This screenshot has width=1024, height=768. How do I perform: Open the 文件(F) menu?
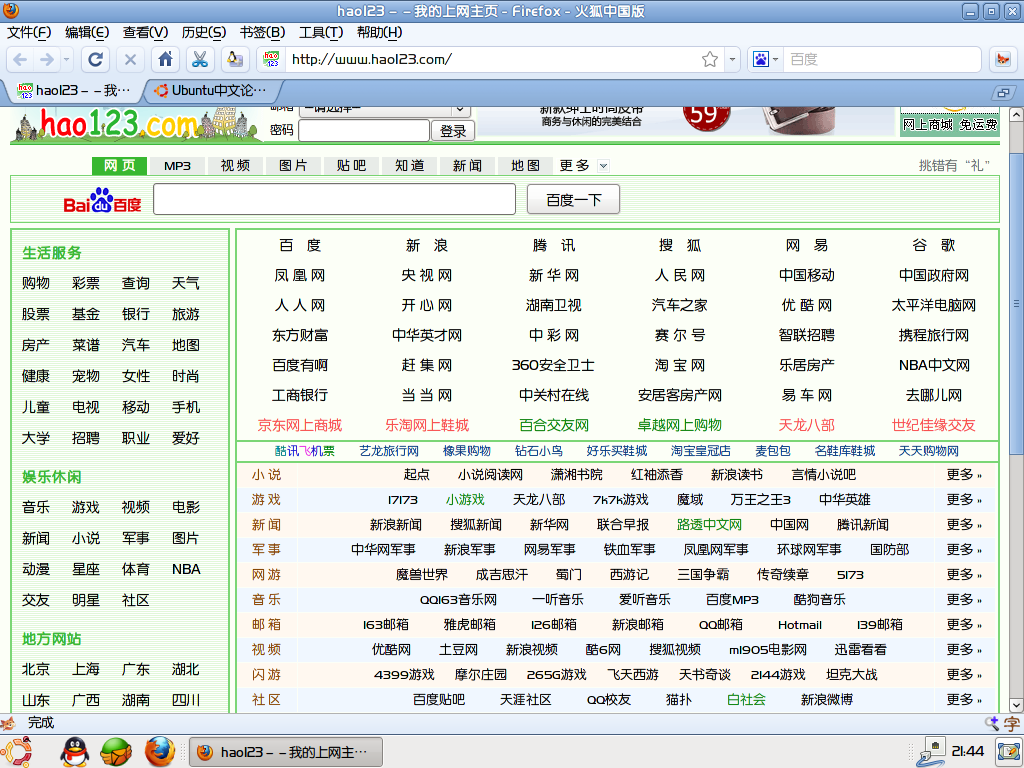[x=29, y=33]
